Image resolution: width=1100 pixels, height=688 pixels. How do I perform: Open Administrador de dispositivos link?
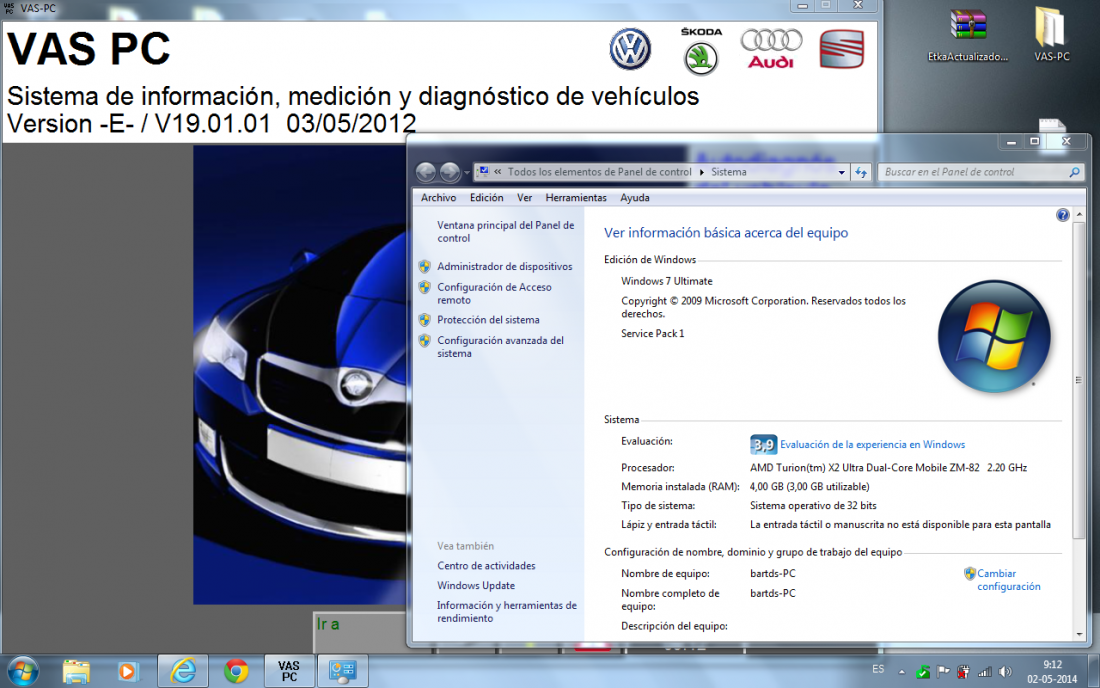[x=504, y=267]
